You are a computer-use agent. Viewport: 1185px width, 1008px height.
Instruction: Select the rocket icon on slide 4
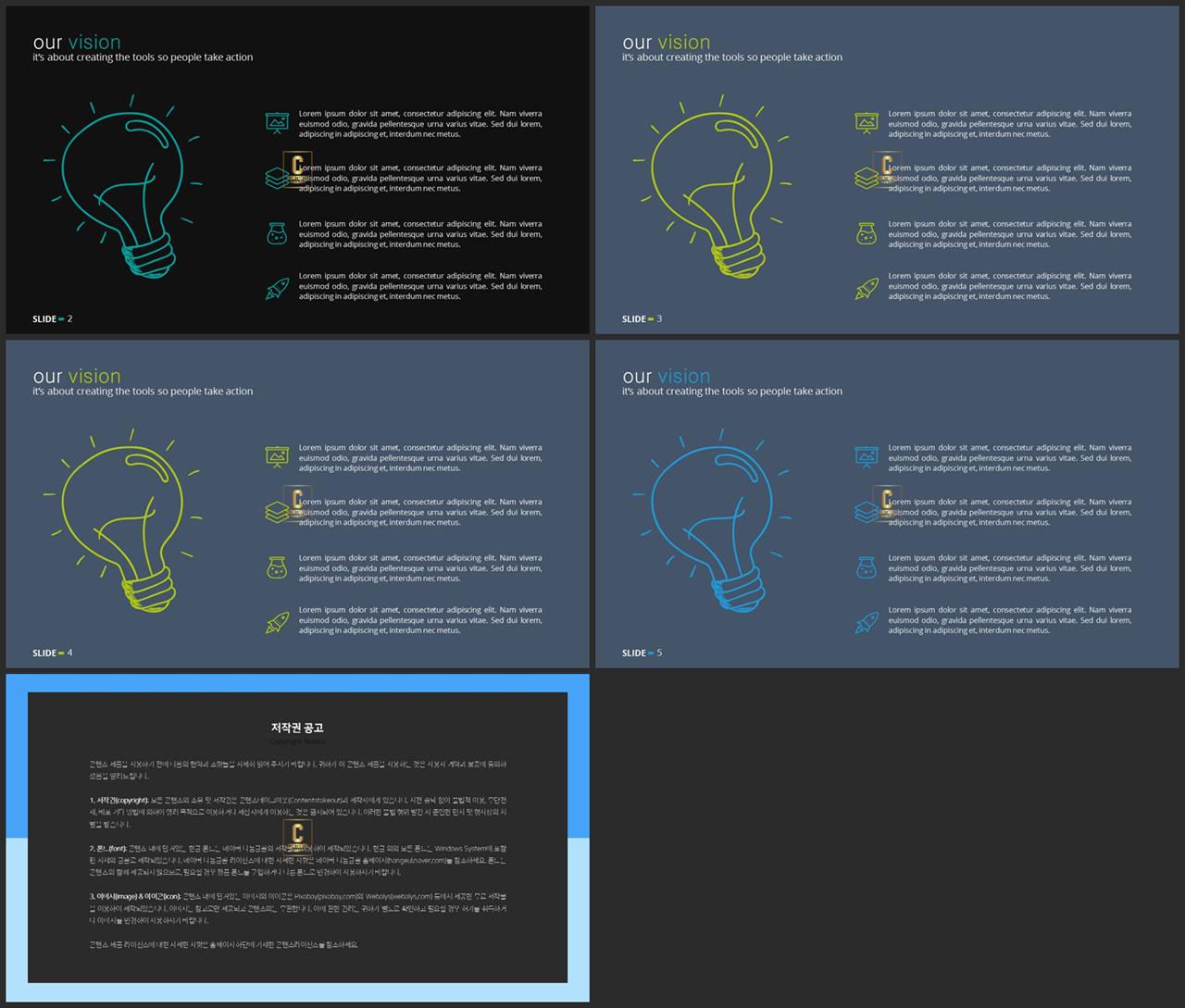pos(277,623)
